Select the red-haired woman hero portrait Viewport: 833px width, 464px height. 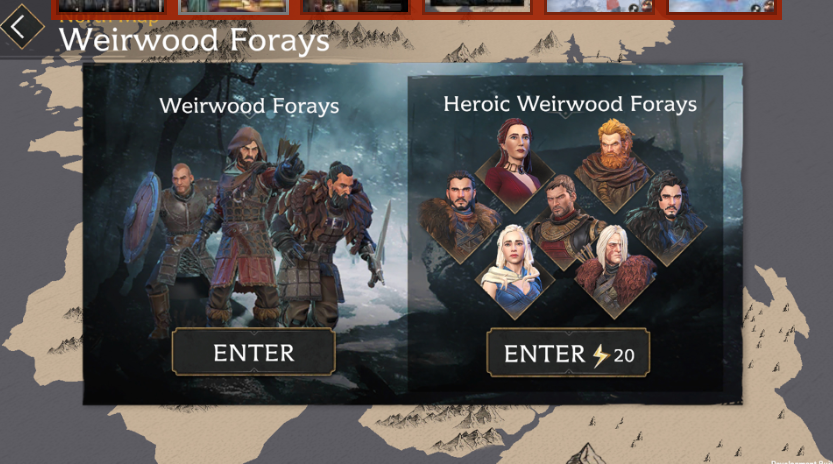pyautogui.click(x=514, y=165)
